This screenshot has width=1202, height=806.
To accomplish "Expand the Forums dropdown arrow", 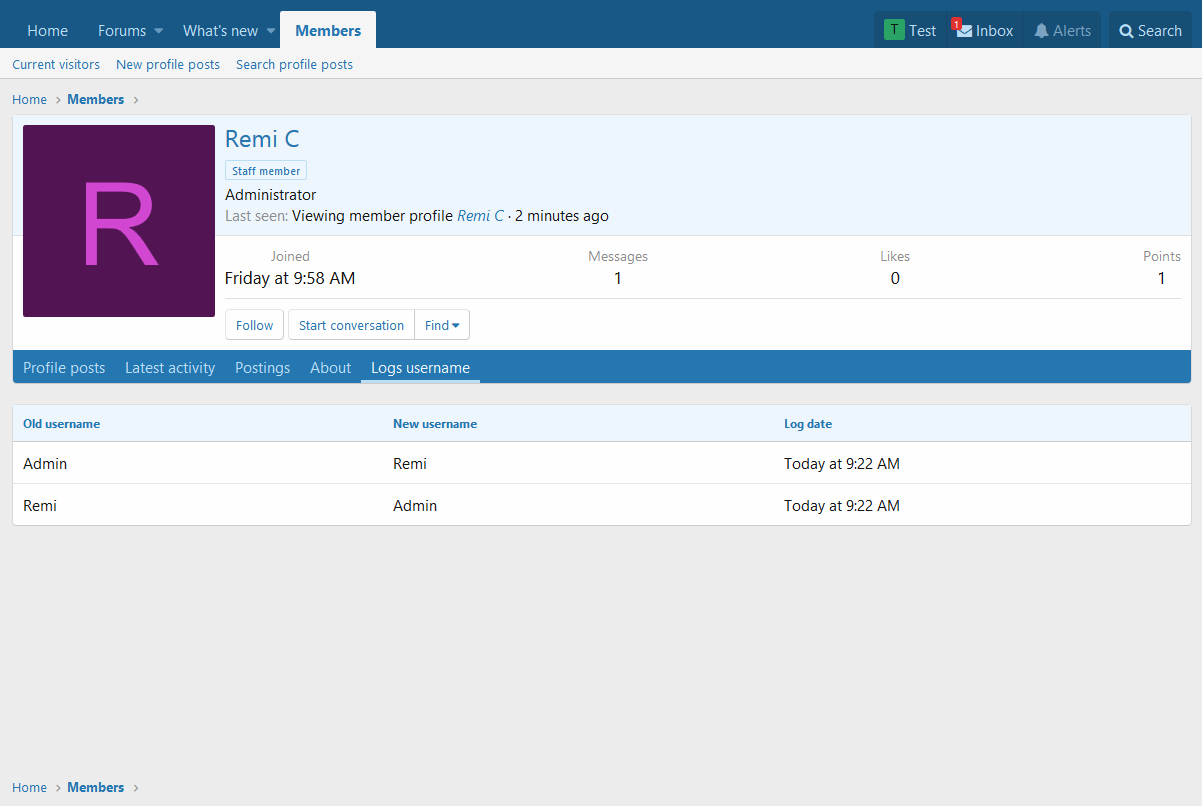I will click(158, 31).
